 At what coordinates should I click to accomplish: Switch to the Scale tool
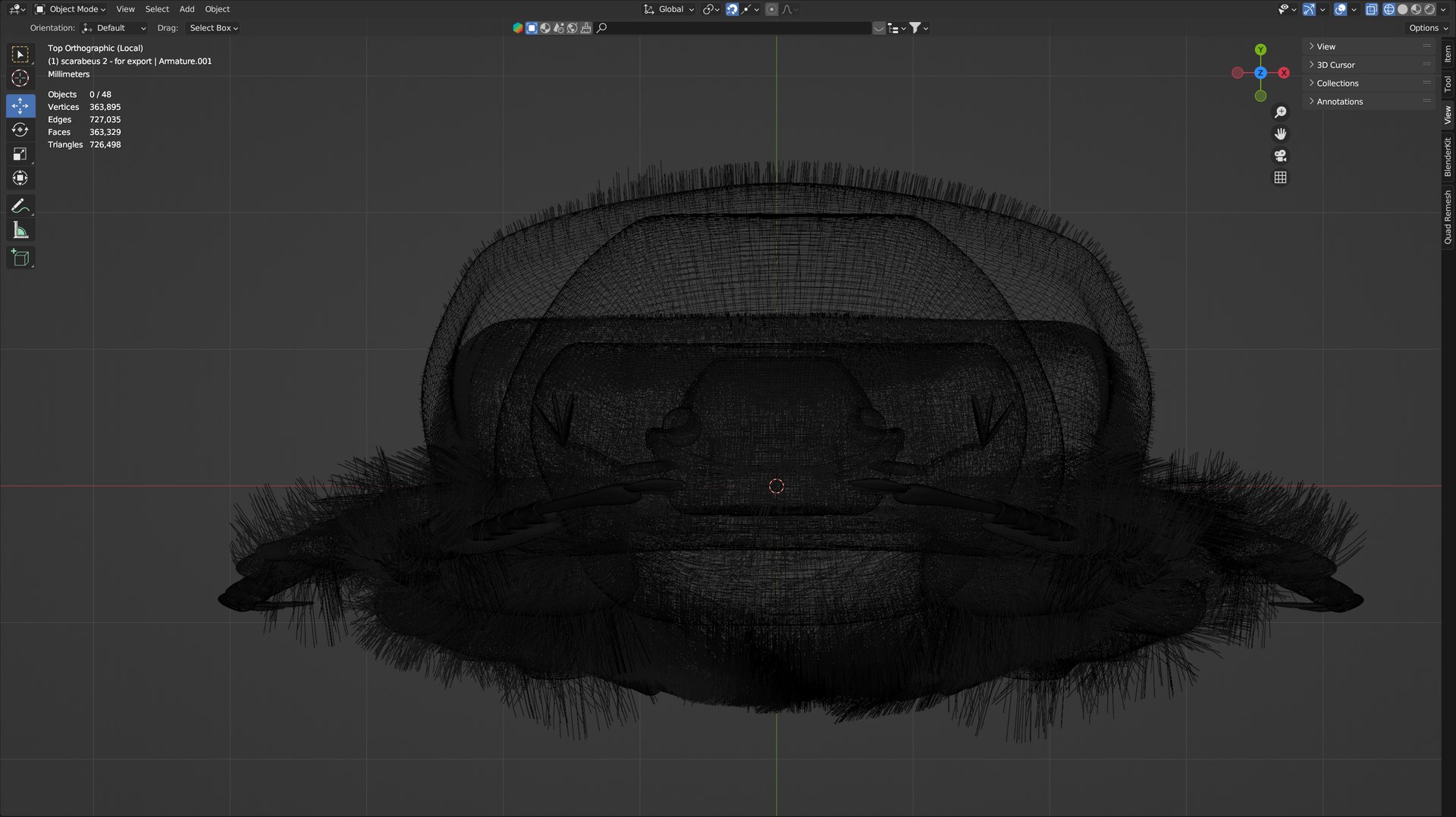20,154
